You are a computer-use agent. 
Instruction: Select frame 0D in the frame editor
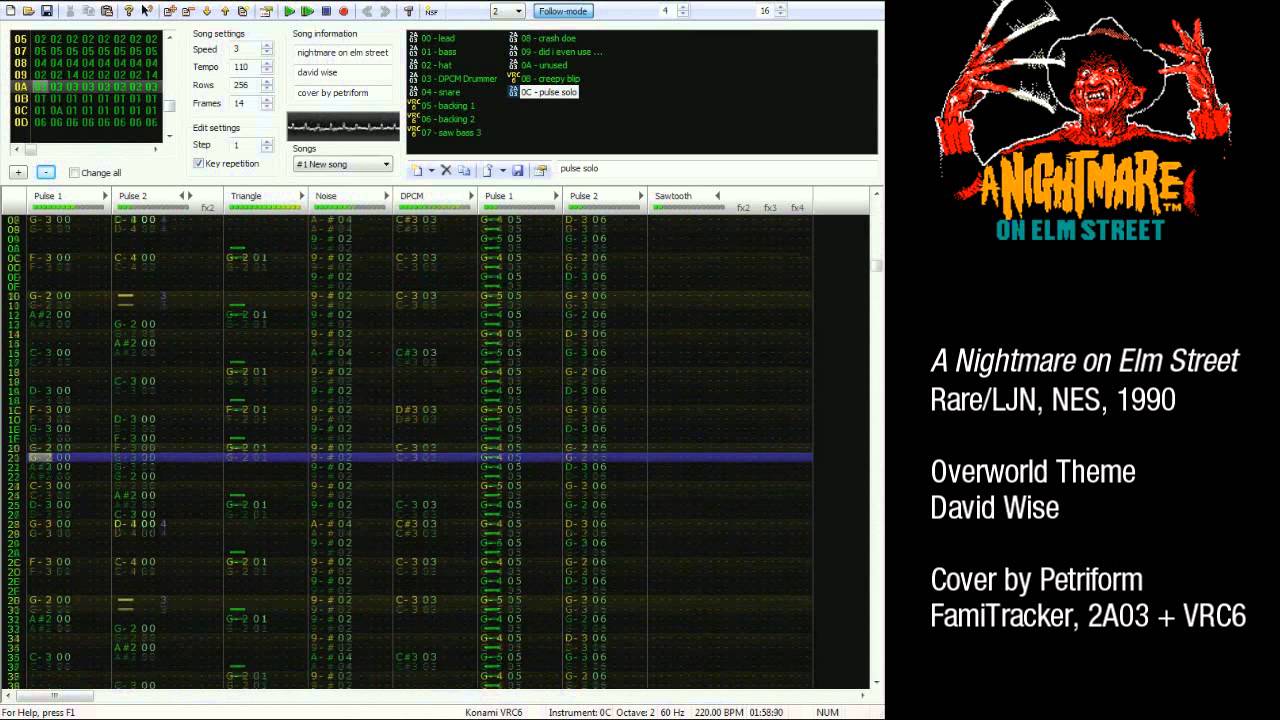[x=85, y=123]
